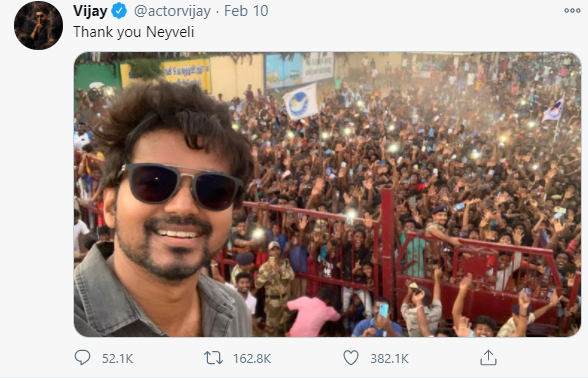Open the @actorvijay handle link
Screen dimensions: 588x378
[172, 11]
